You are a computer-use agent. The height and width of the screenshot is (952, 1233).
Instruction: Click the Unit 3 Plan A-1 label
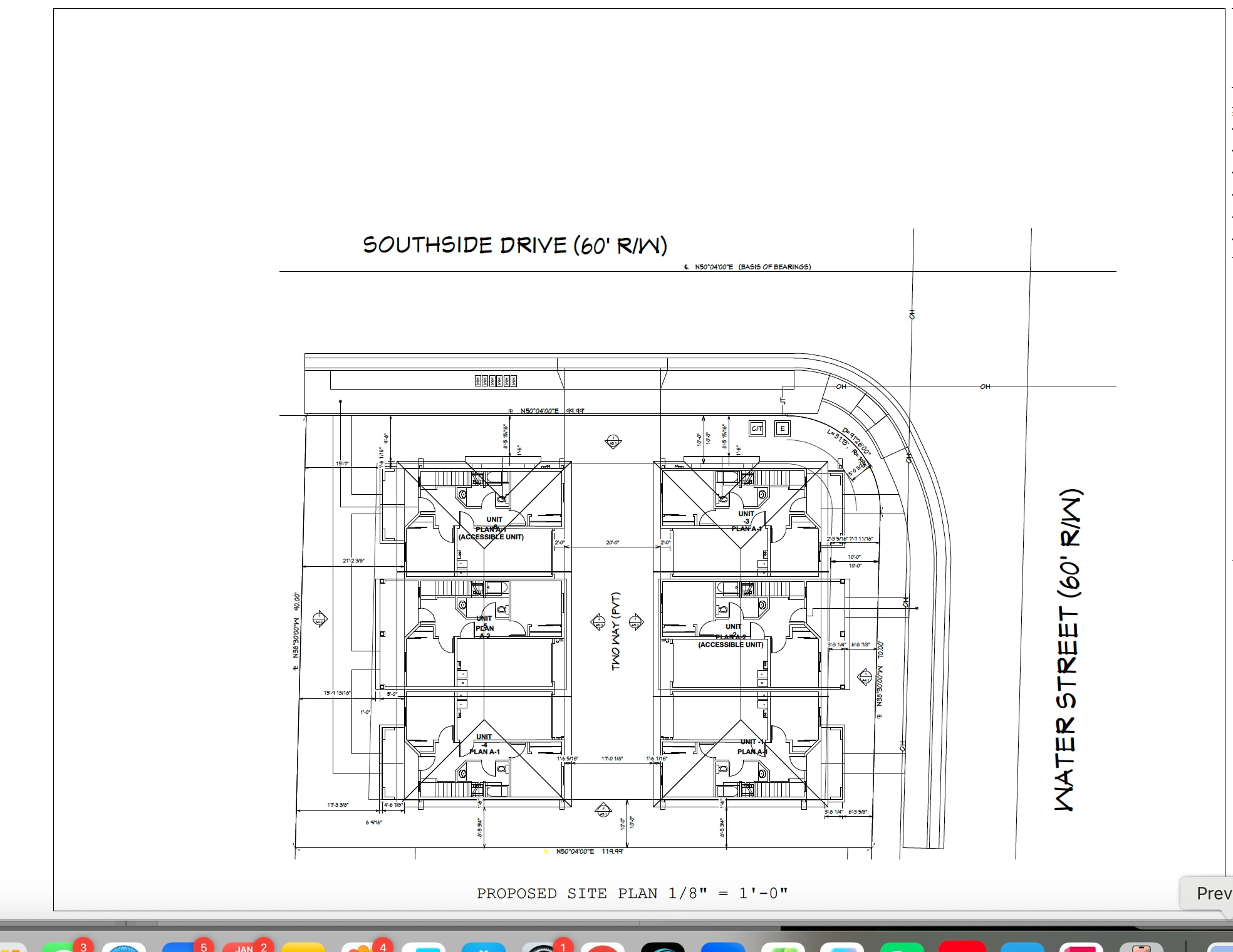pyautogui.click(x=746, y=521)
